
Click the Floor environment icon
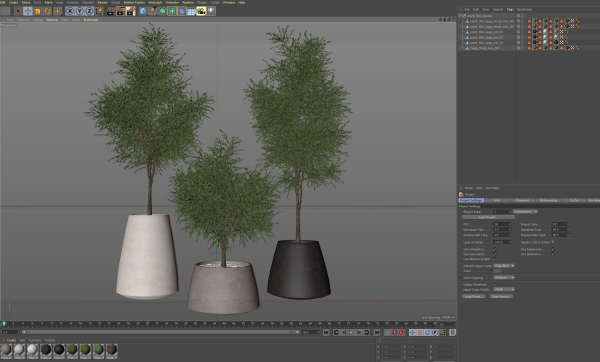click(191, 11)
